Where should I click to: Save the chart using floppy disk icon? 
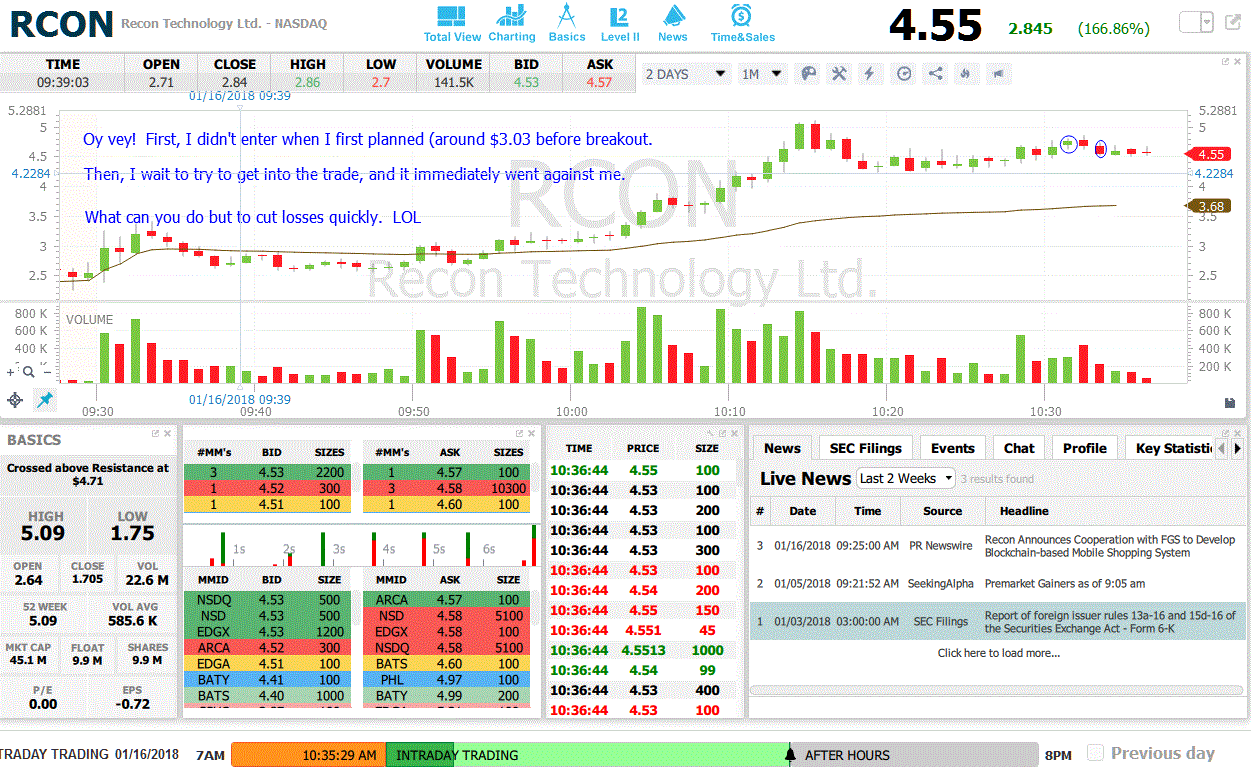(x=1230, y=402)
